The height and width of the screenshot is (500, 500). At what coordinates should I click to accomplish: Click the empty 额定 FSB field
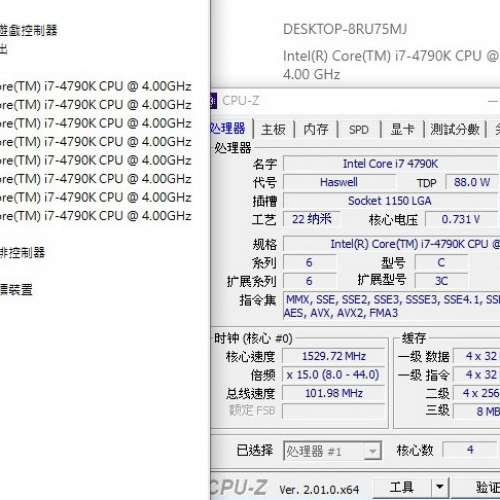[x=333, y=411]
